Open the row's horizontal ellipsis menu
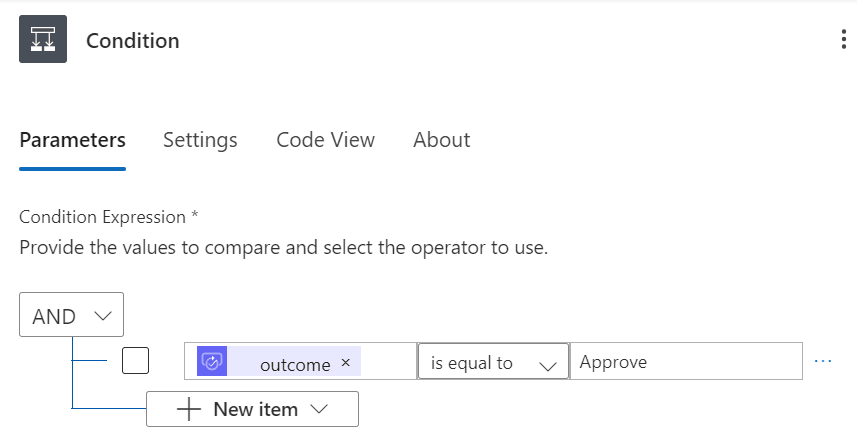Viewport: 857px width, 441px height. point(823,362)
